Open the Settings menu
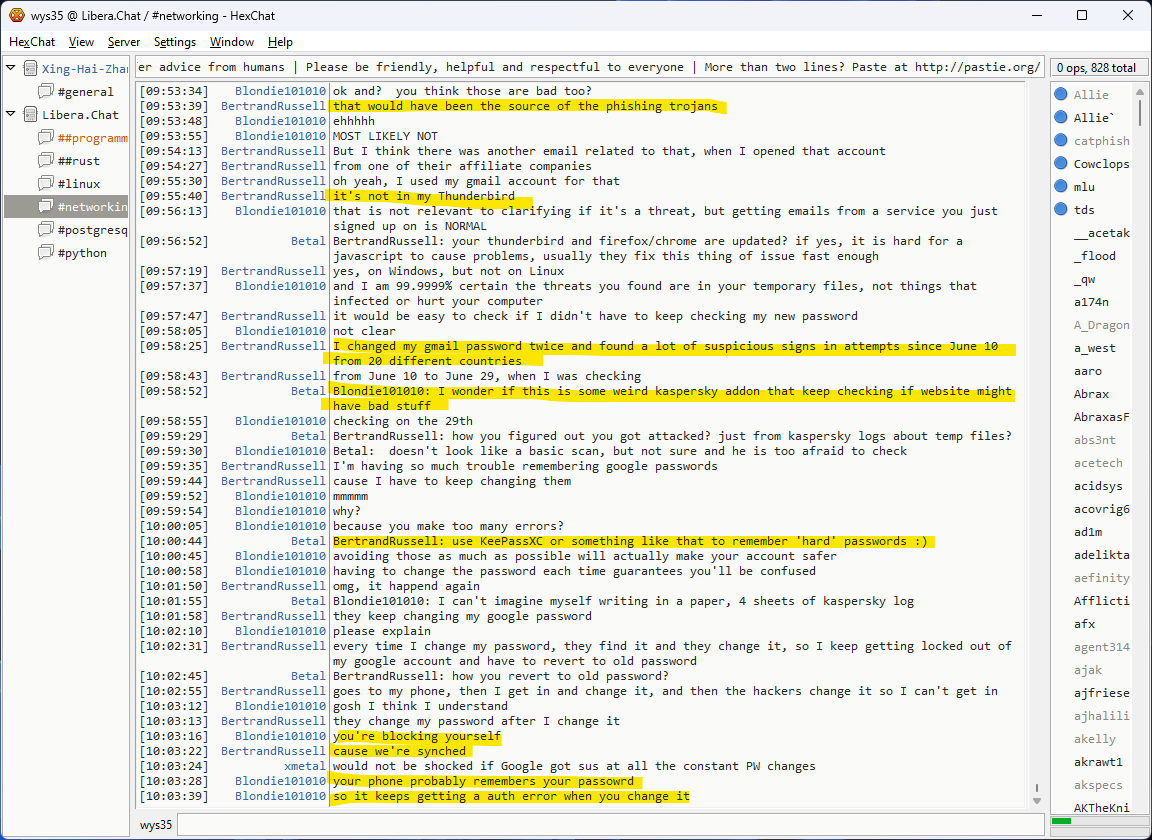Image resolution: width=1152 pixels, height=840 pixels. tap(175, 42)
